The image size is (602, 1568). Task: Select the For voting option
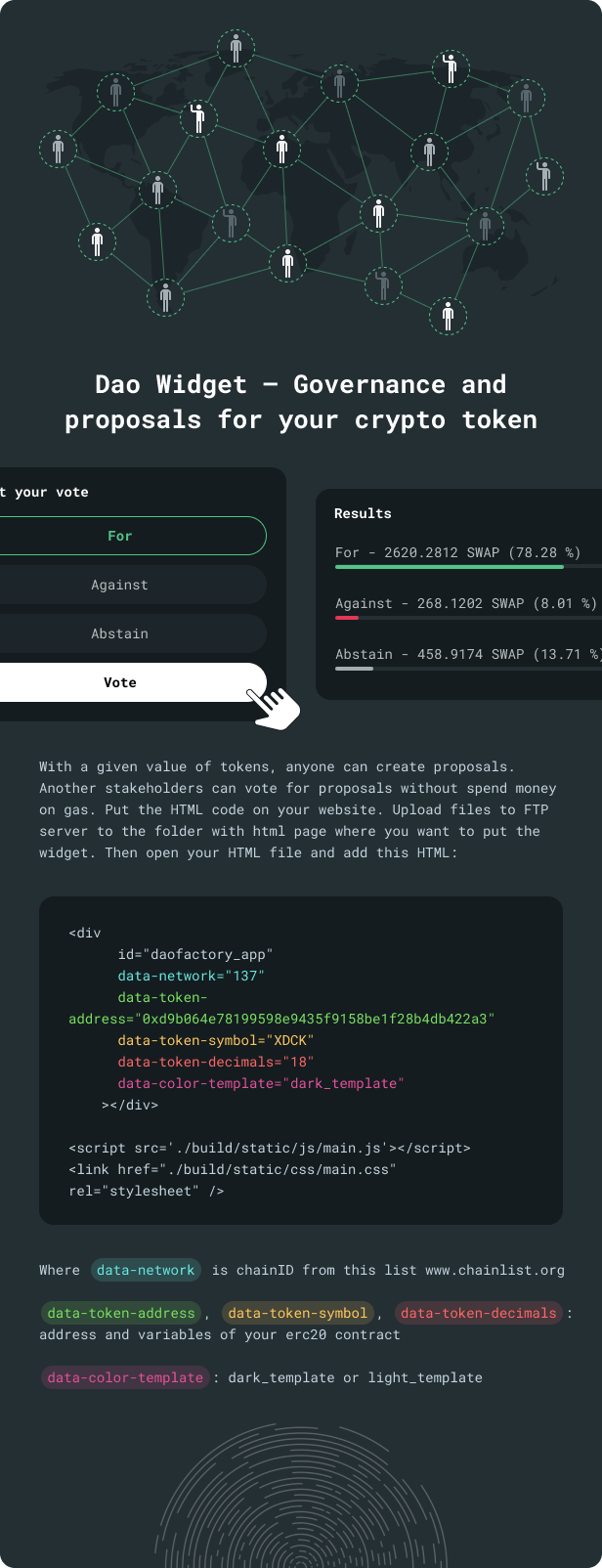point(119,536)
